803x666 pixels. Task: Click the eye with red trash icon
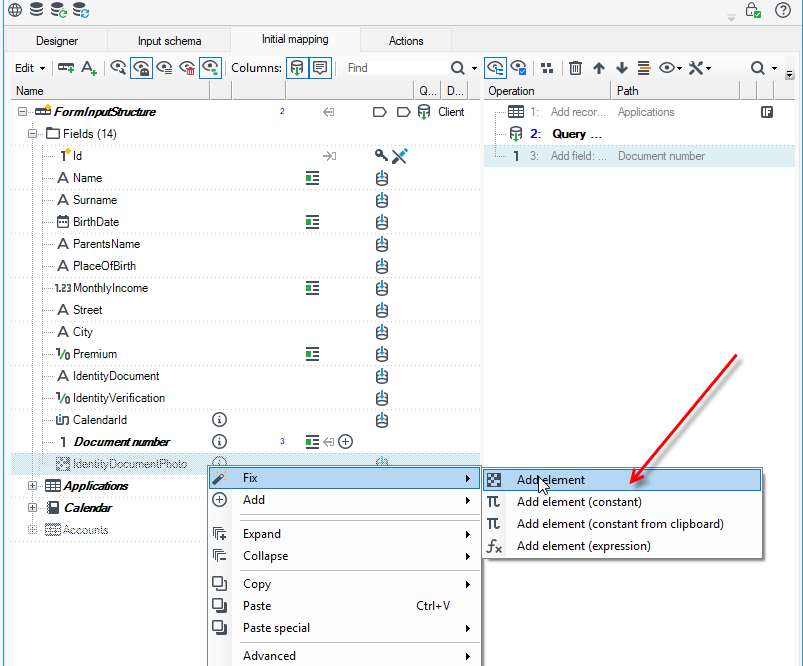(187, 68)
